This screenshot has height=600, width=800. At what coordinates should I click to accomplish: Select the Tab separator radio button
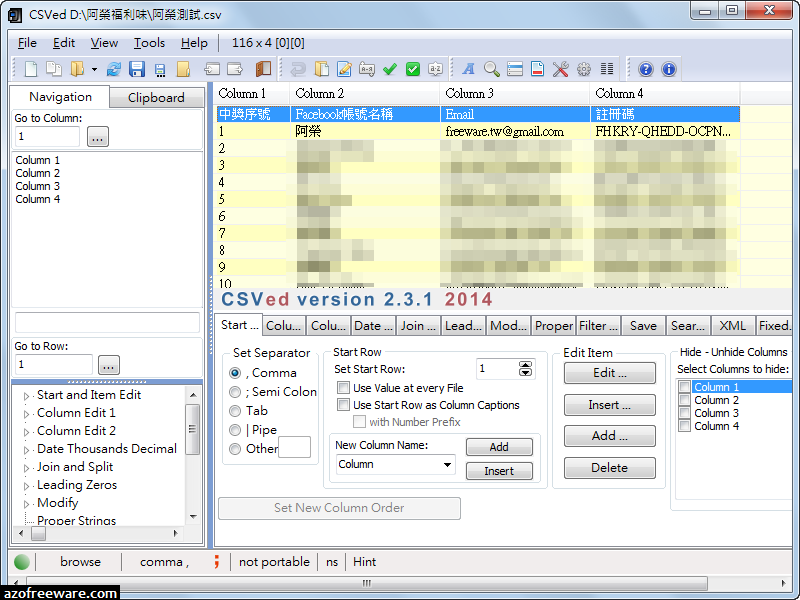tap(235, 411)
